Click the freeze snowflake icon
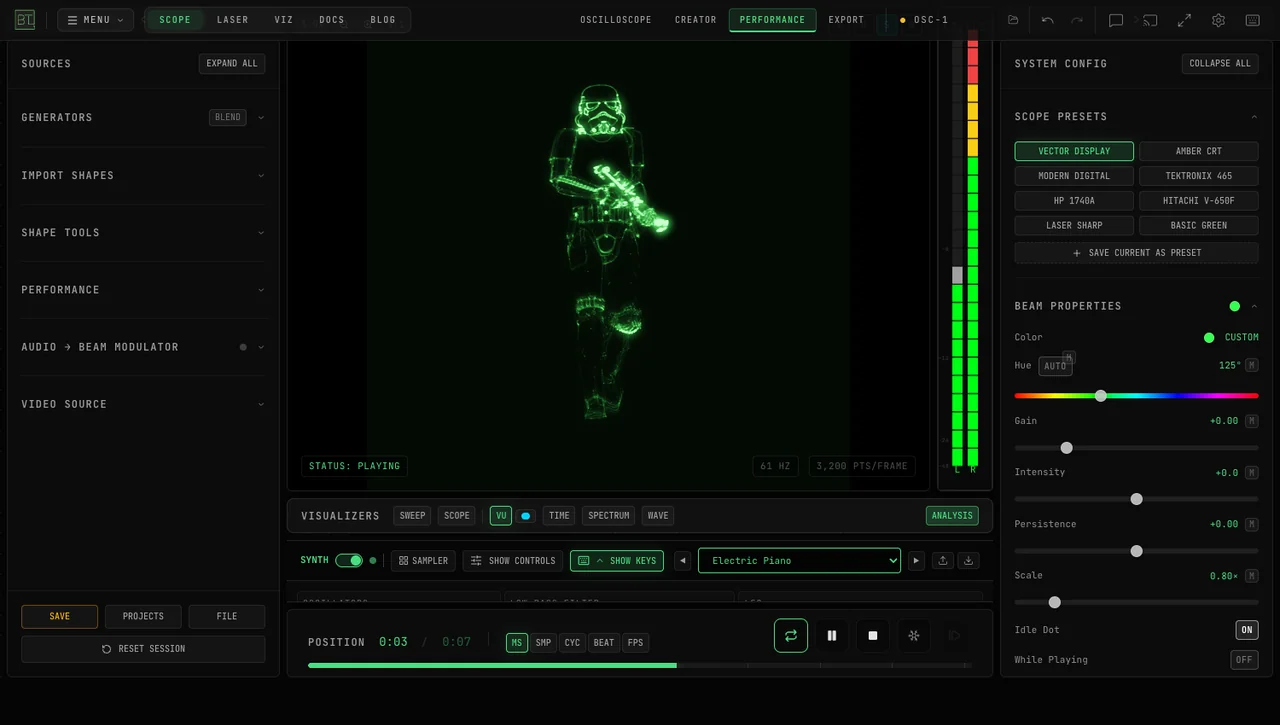1280x725 pixels. point(913,635)
